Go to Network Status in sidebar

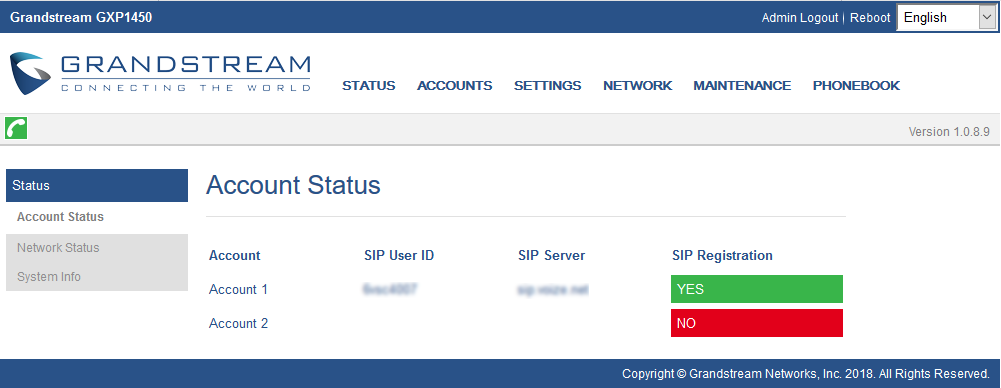tap(58, 248)
